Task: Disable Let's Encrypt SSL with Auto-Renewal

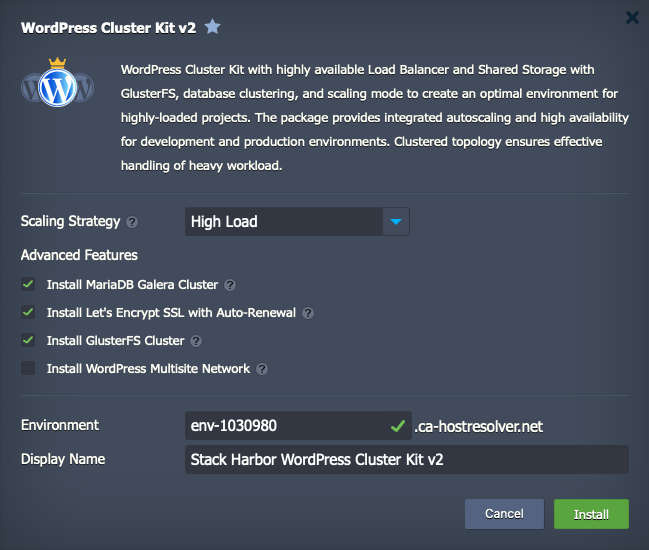Action: (28, 312)
